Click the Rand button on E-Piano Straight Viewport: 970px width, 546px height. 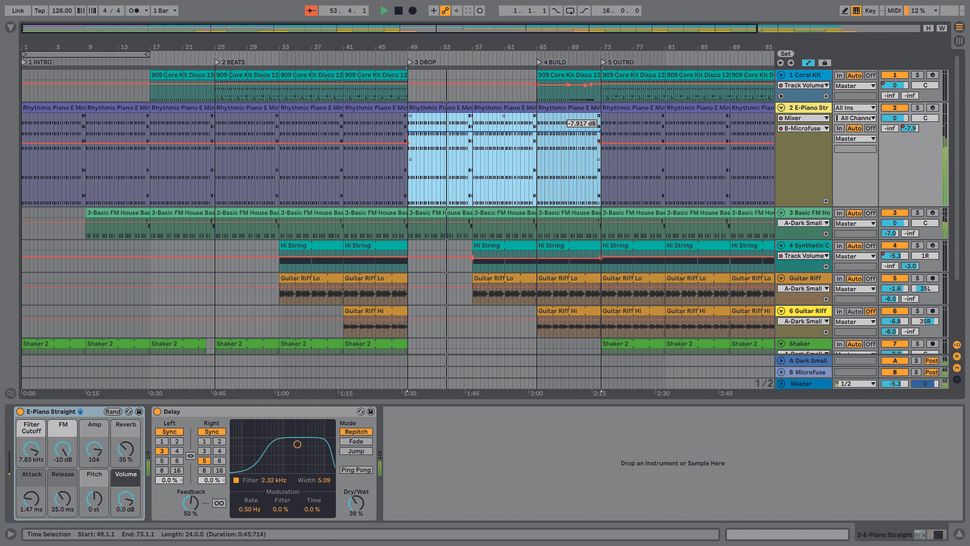coord(113,412)
